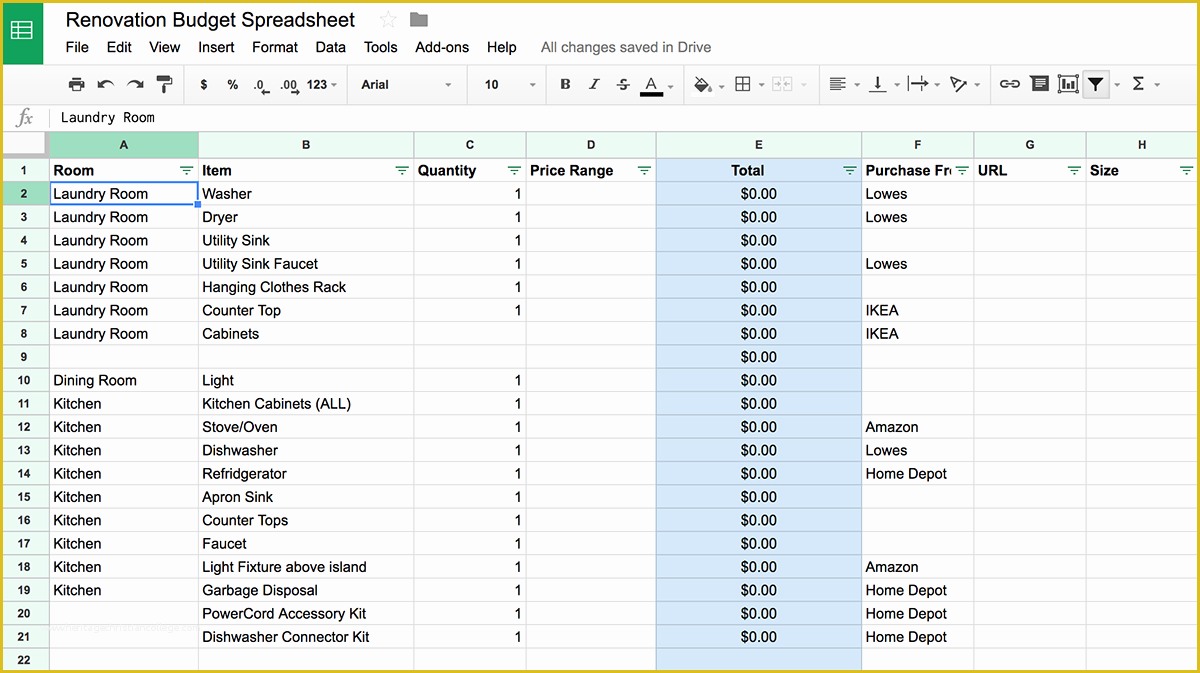Click the 'Dishwasher Connector Kit' cell
The height and width of the screenshot is (673, 1200).
click(306, 637)
